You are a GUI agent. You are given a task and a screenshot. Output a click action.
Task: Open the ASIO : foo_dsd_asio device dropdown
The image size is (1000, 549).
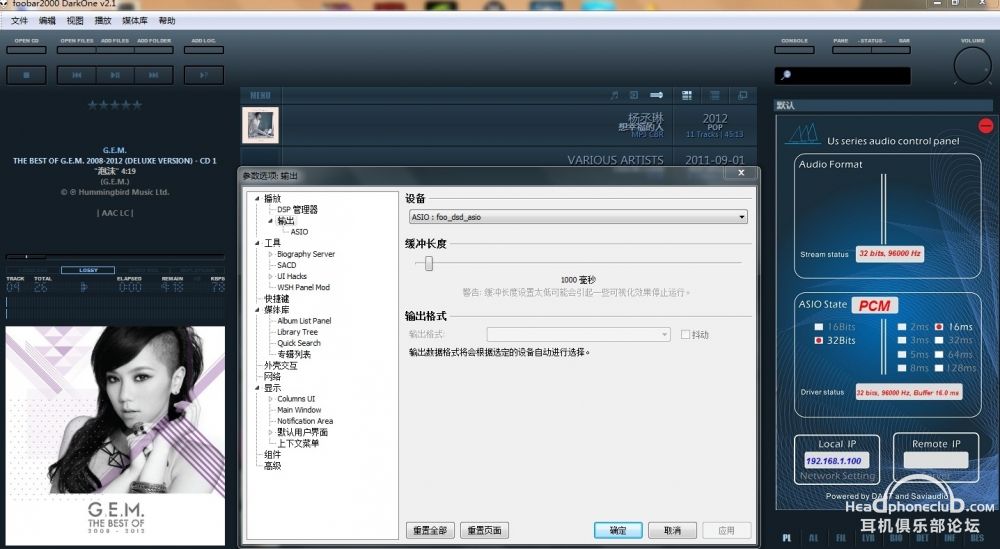(x=578, y=217)
